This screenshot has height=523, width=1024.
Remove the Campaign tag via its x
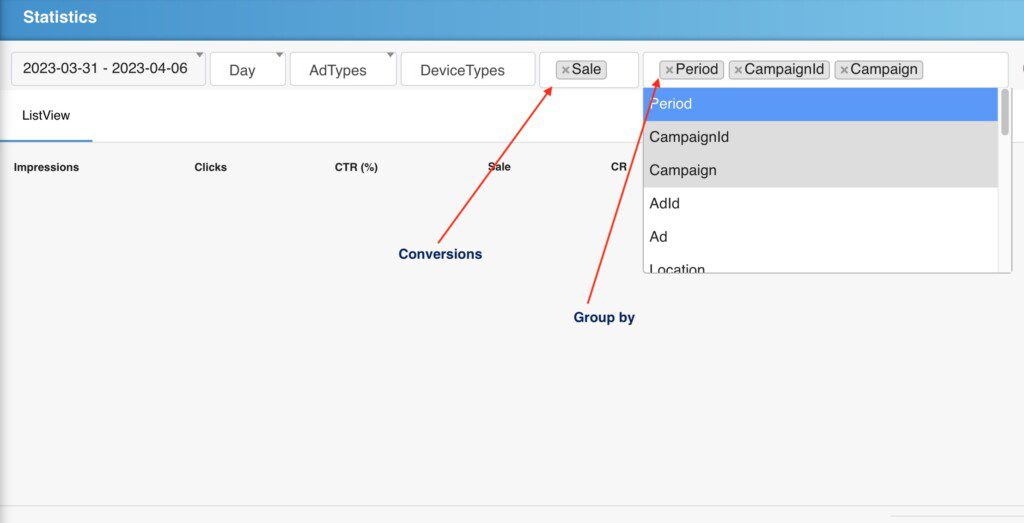[x=844, y=70]
